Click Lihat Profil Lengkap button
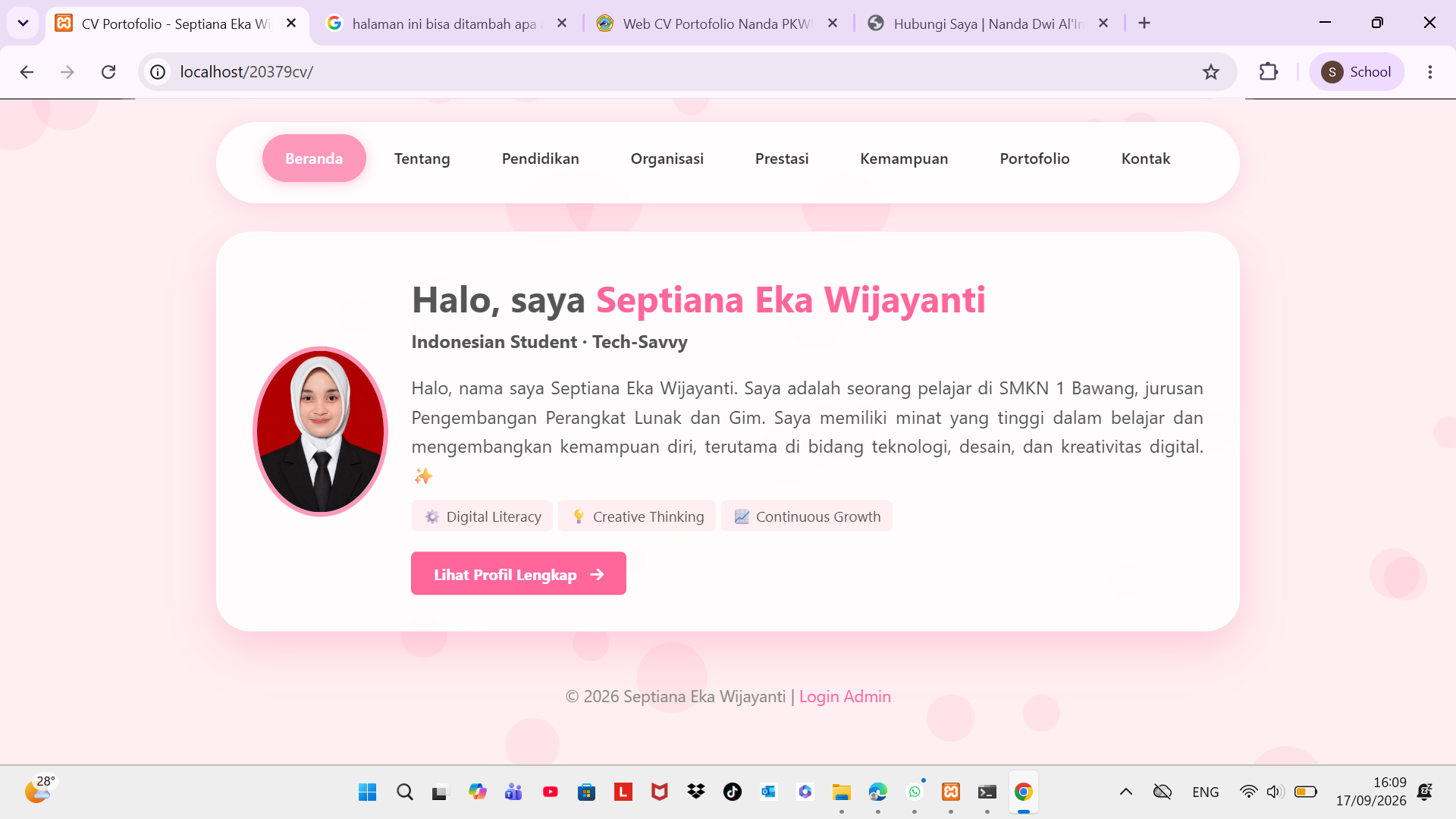This screenshot has width=1456, height=819. coord(519,574)
